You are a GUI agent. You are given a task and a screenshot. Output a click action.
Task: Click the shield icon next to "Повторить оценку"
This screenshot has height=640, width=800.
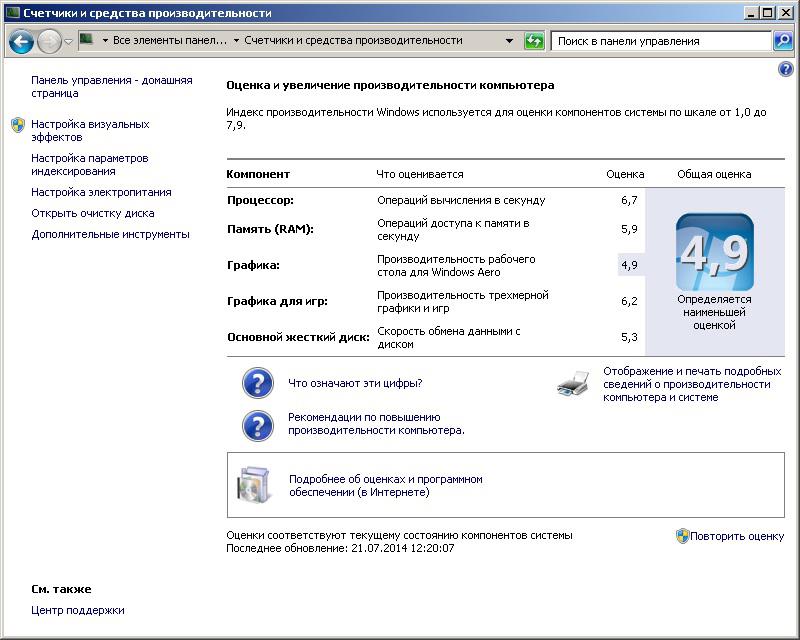coord(682,536)
